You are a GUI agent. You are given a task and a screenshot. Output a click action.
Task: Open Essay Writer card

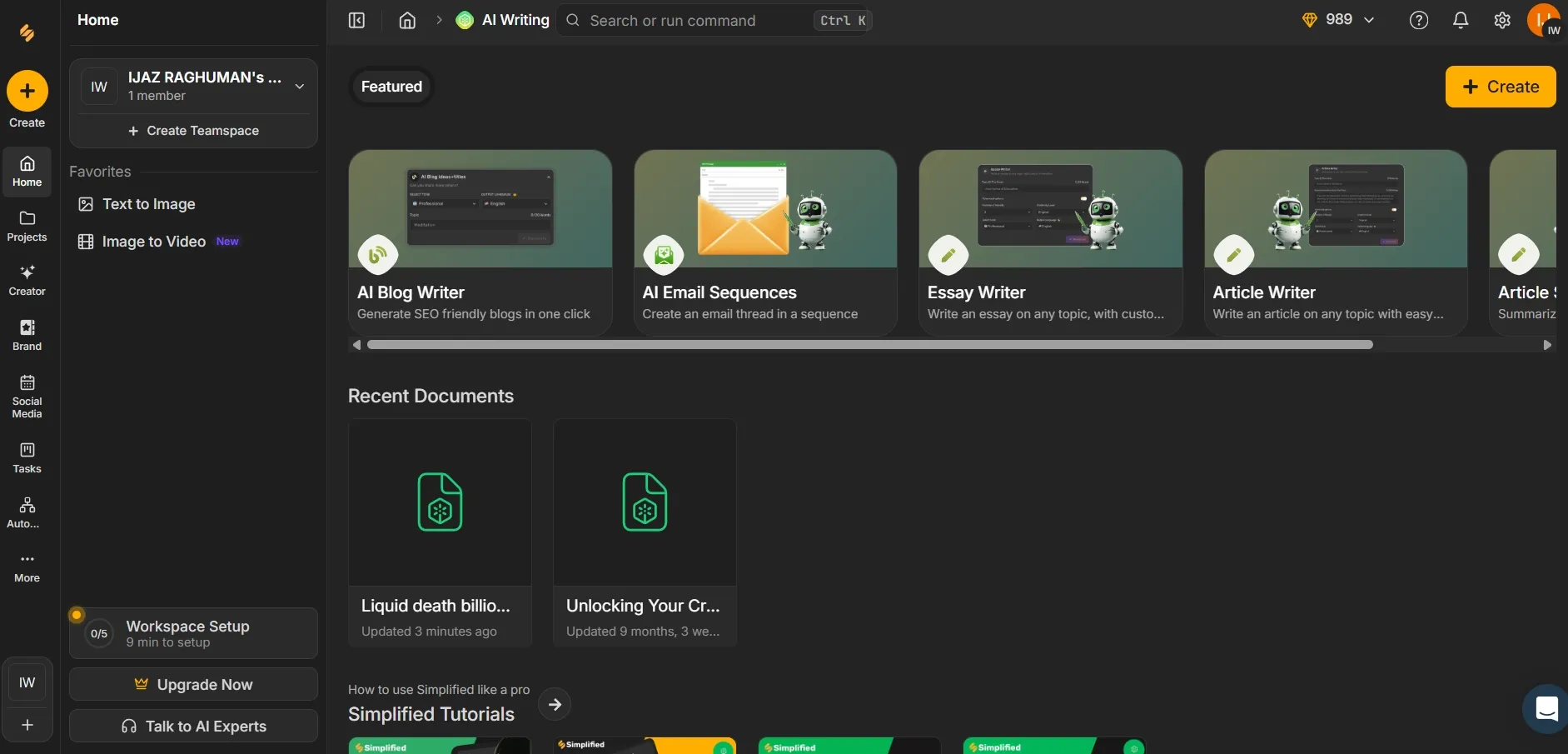(1051, 242)
